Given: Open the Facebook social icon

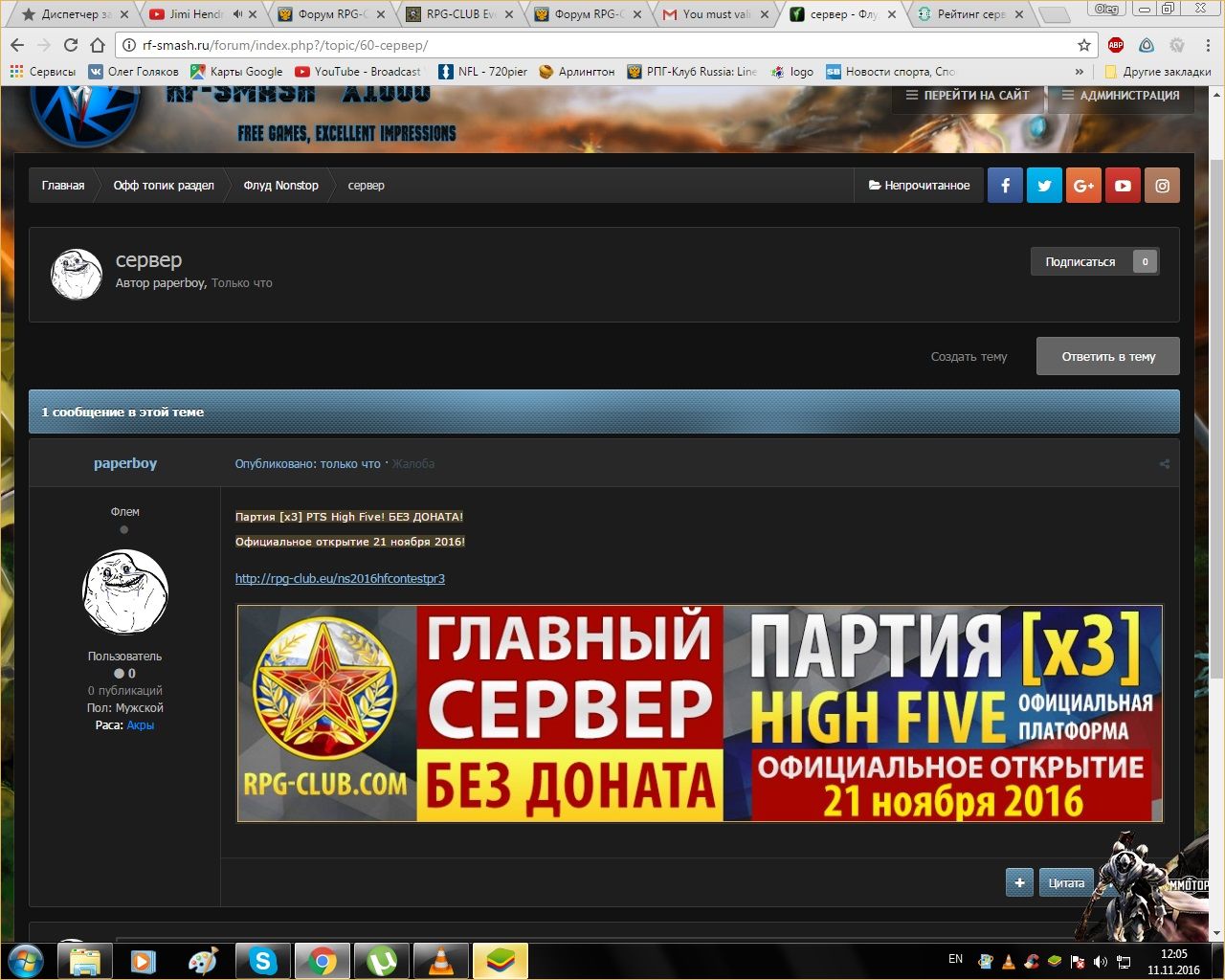Looking at the screenshot, I should tap(1005, 186).
